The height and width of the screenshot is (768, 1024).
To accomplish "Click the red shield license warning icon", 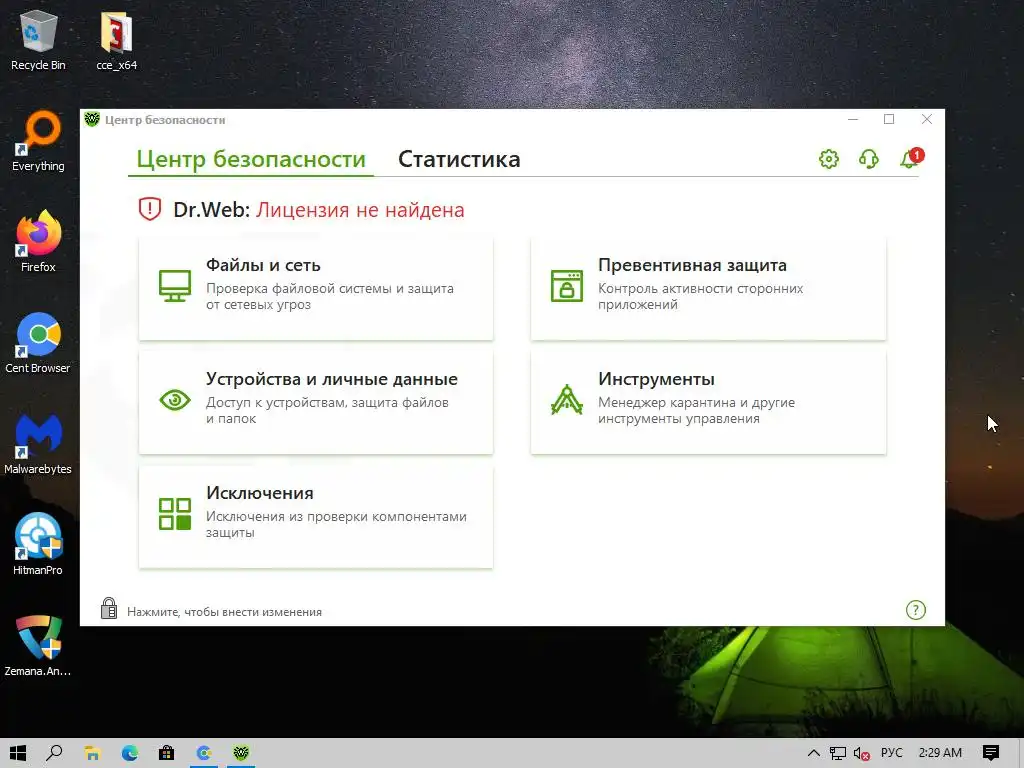I will point(150,209).
